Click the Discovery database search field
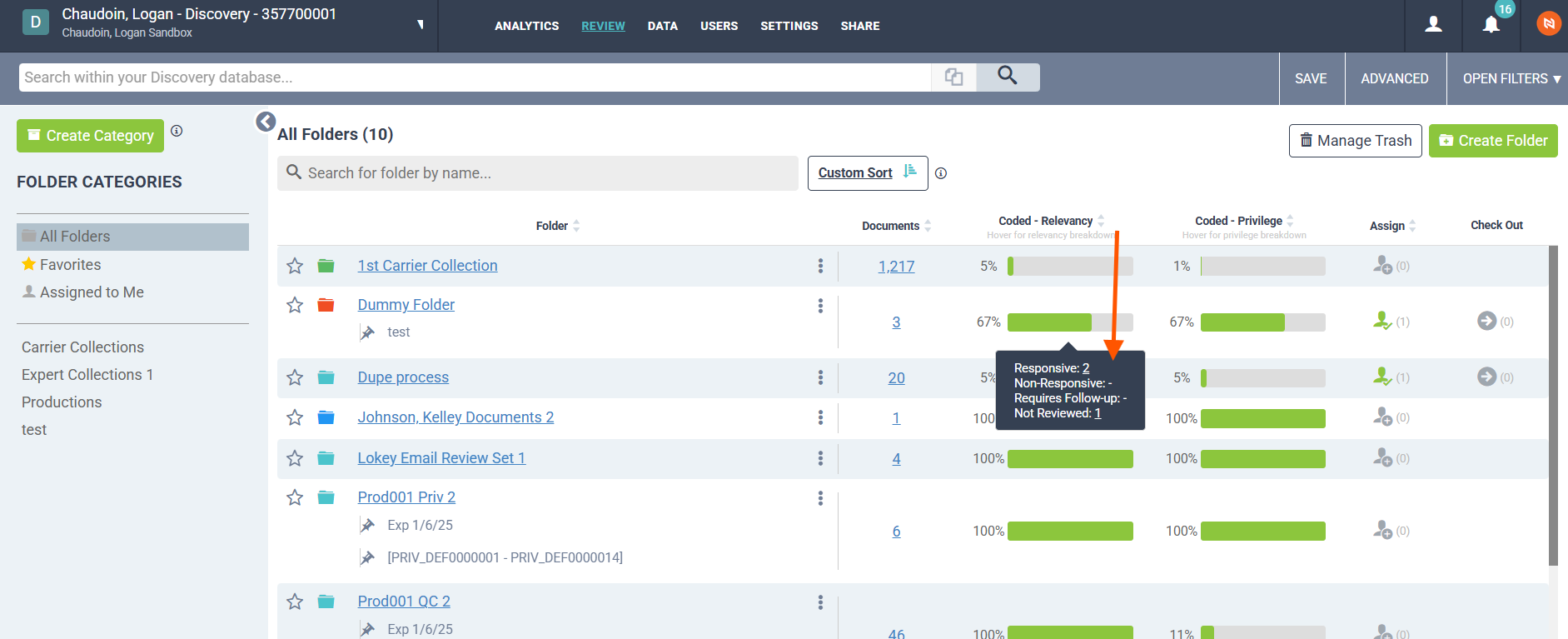 coord(475,77)
